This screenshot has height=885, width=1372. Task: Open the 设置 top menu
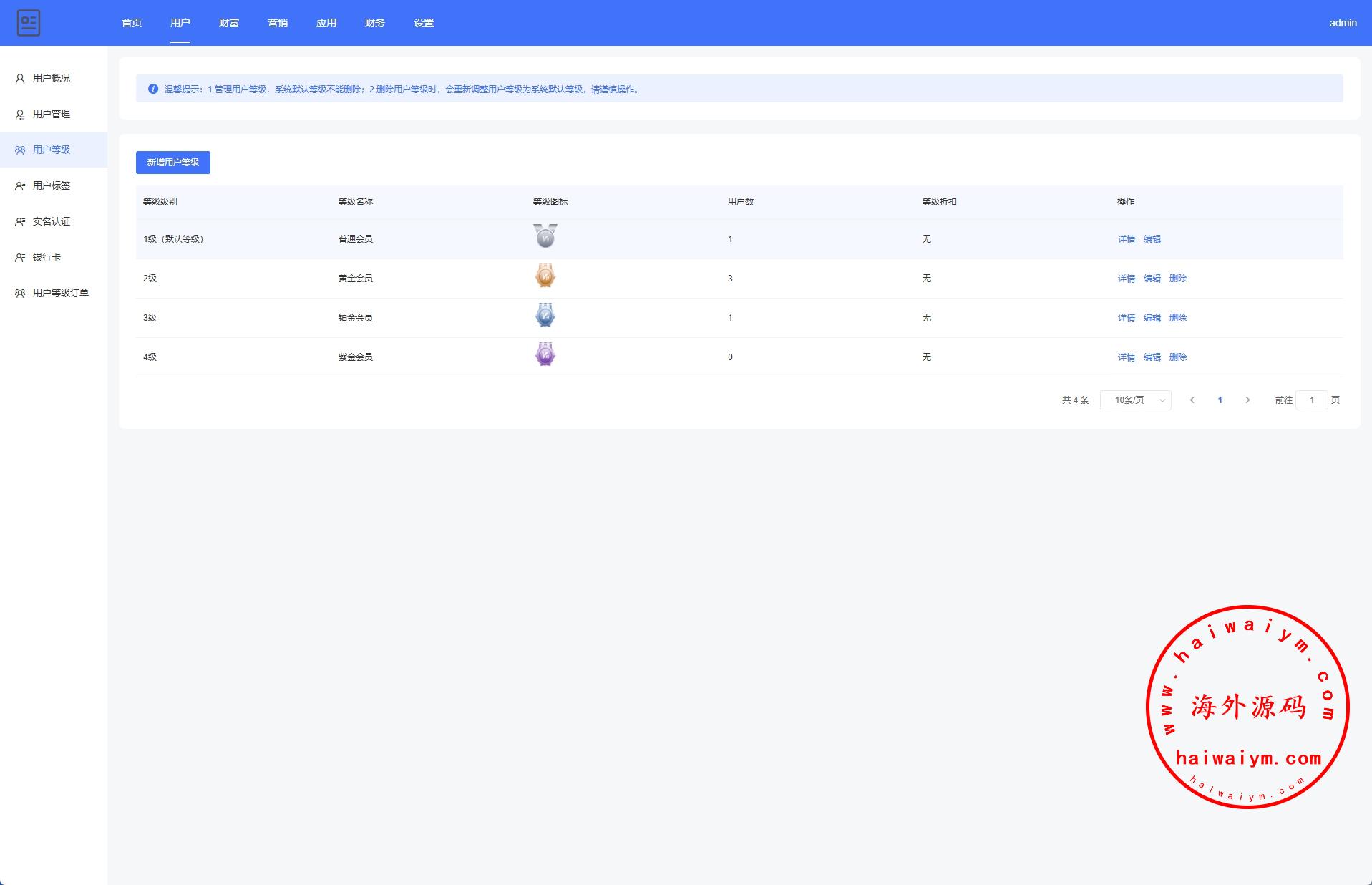424,23
